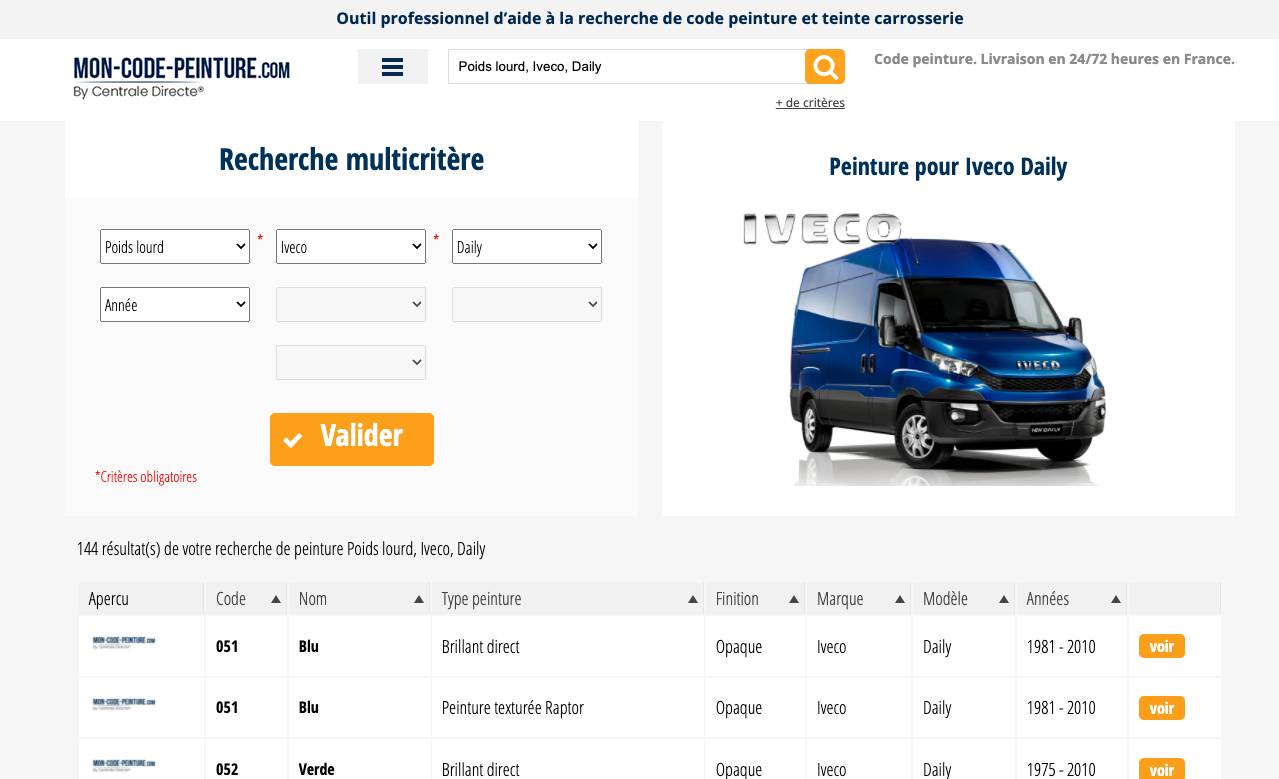Click the Mon-Code-Peinture.com logo

pos(181,77)
